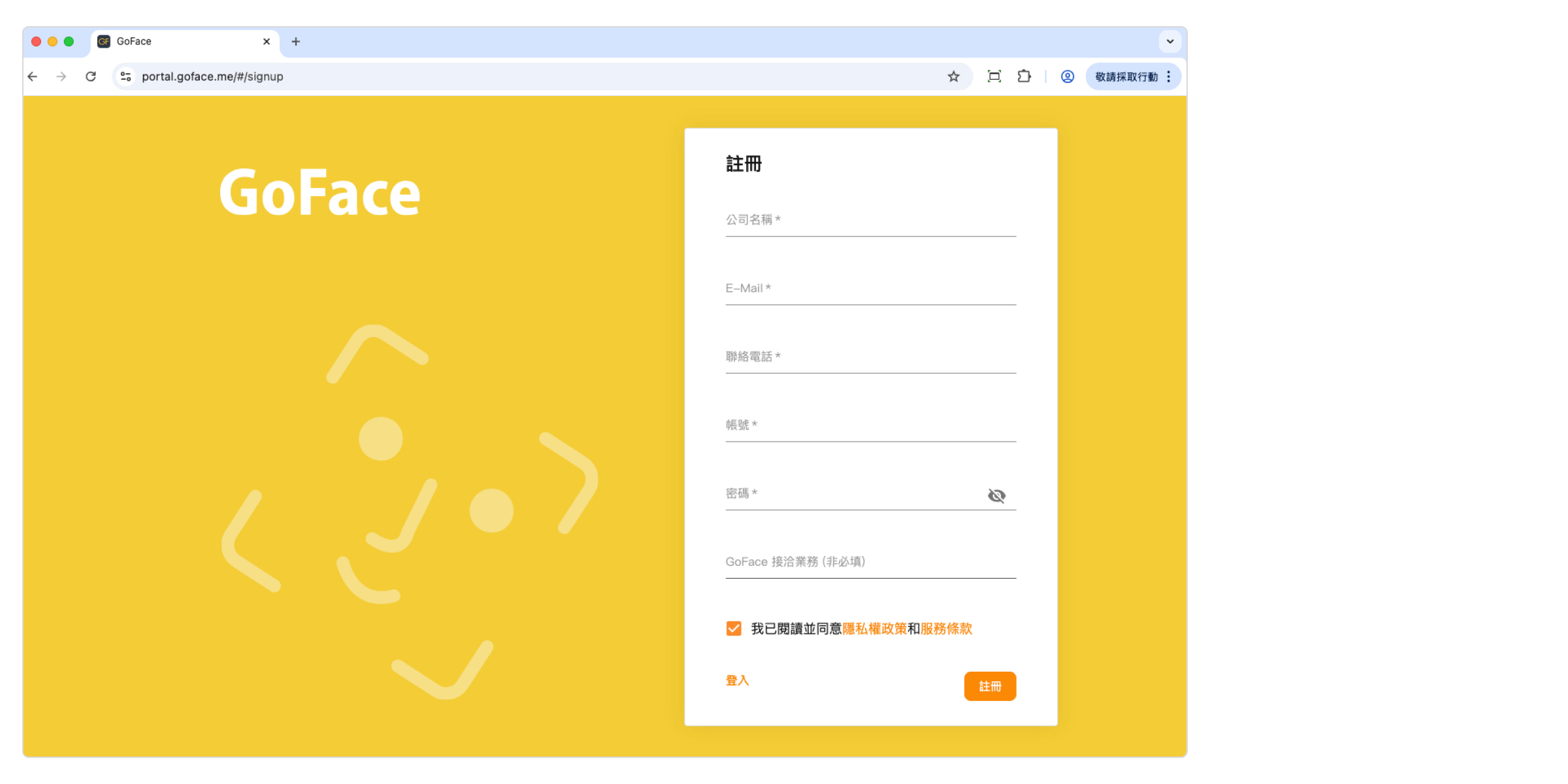Open the extensions puzzle icon
The image size is (1568, 784).
click(1024, 77)
